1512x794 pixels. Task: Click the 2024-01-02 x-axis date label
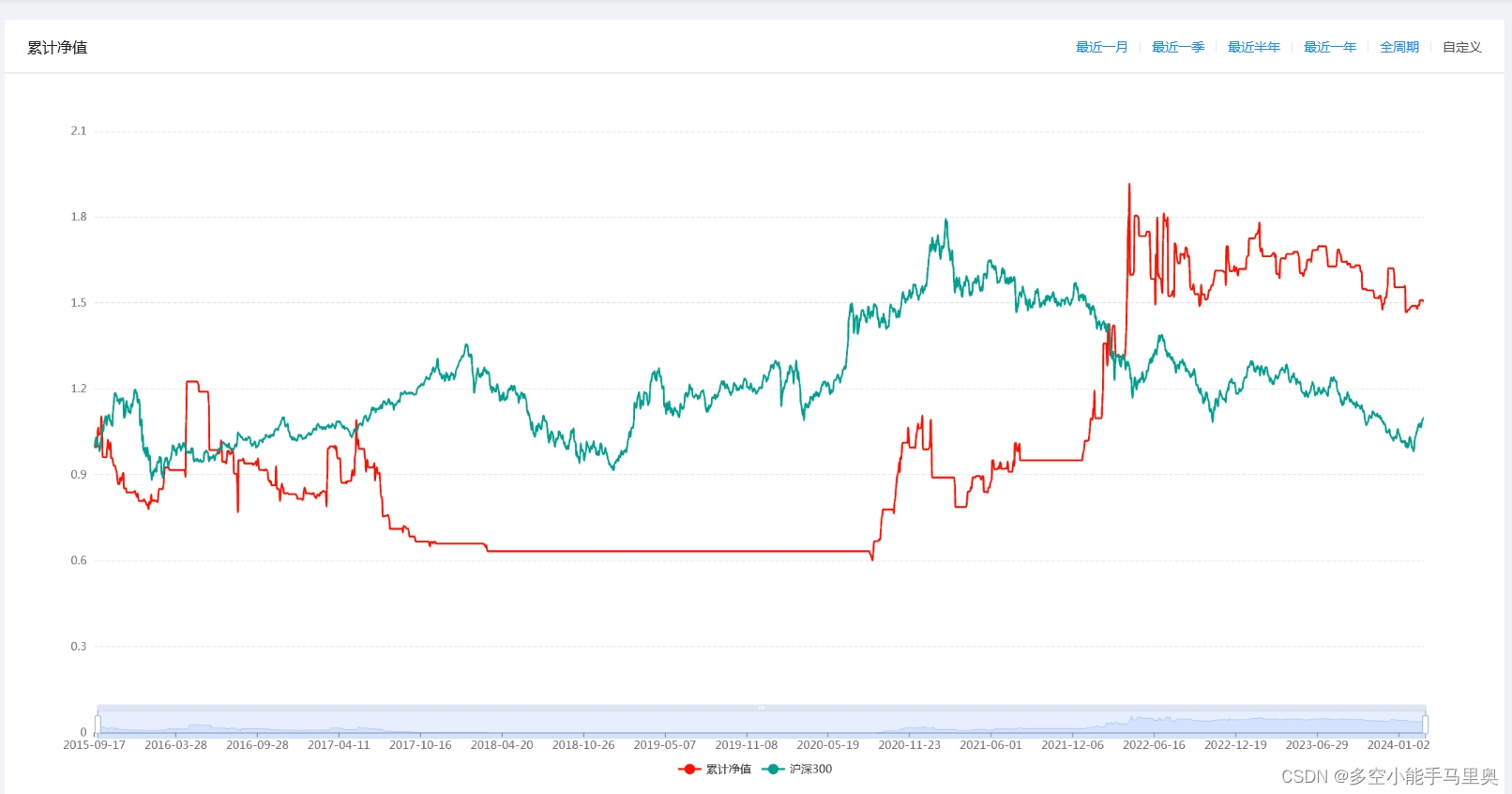pos(1399,744)
